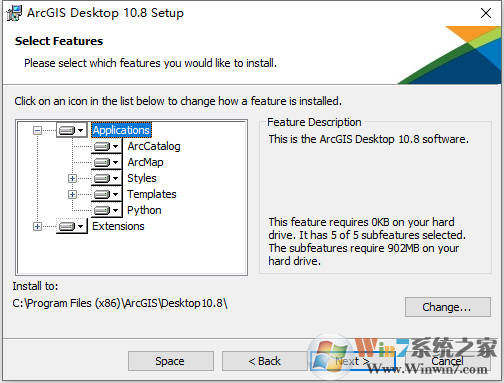Click 'This is the ArcGIS Desktop 10.8 software.' text
This screenshot has width=504, height=383.
(369, 139)
